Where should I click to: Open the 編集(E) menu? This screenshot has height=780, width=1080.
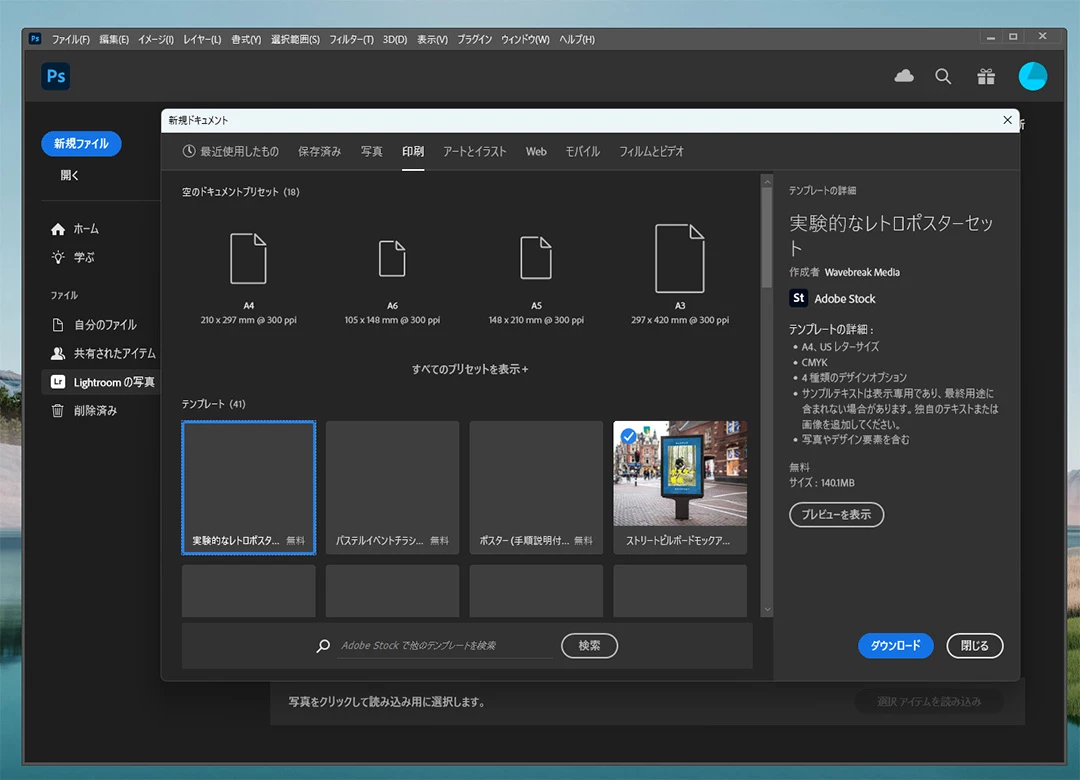[114, 39]
